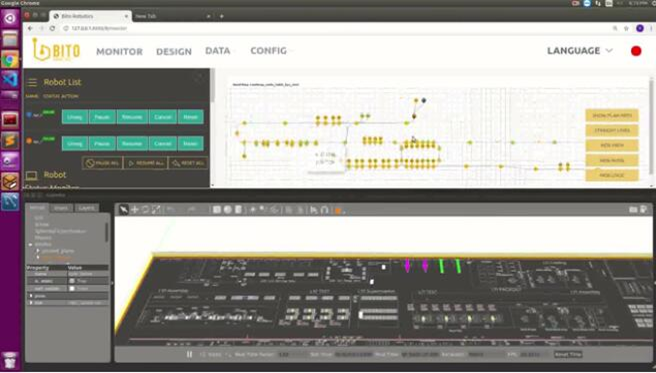Click Resume for the blue robot
656x373 pixels.
coord(132,117)
